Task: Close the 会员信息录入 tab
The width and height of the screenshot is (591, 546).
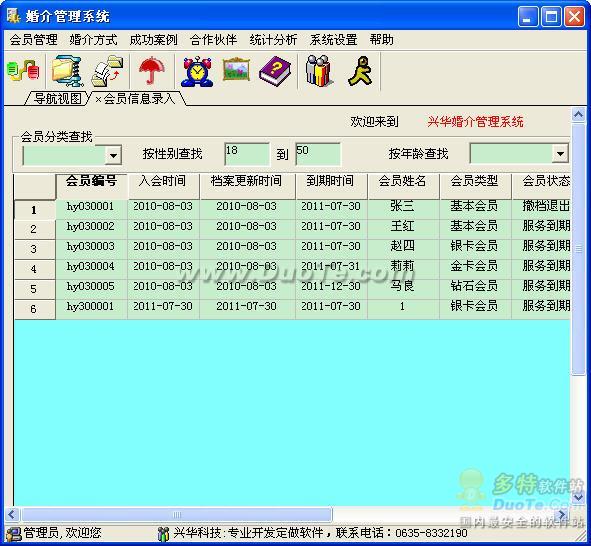Action: click(98, 99)
